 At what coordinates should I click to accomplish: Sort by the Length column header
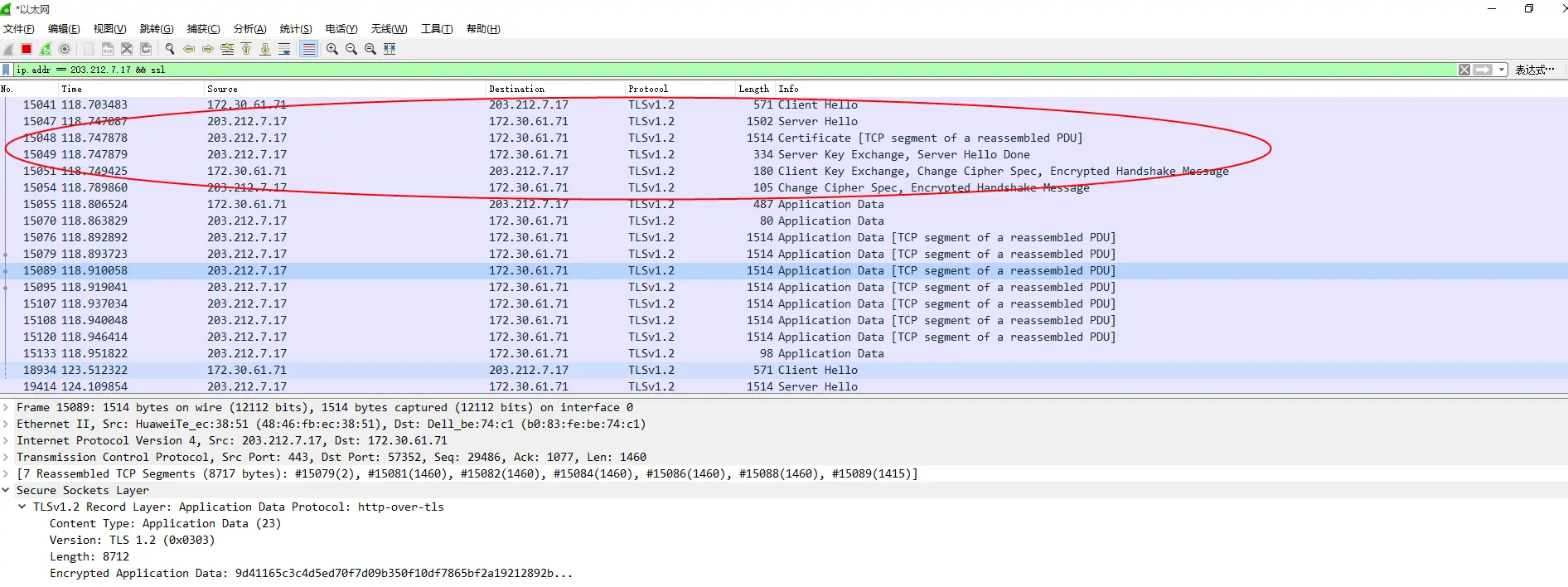tap(754, 89)
